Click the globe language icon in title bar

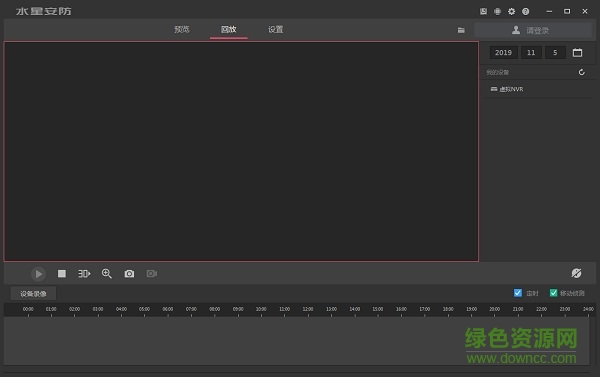point(497,11)
